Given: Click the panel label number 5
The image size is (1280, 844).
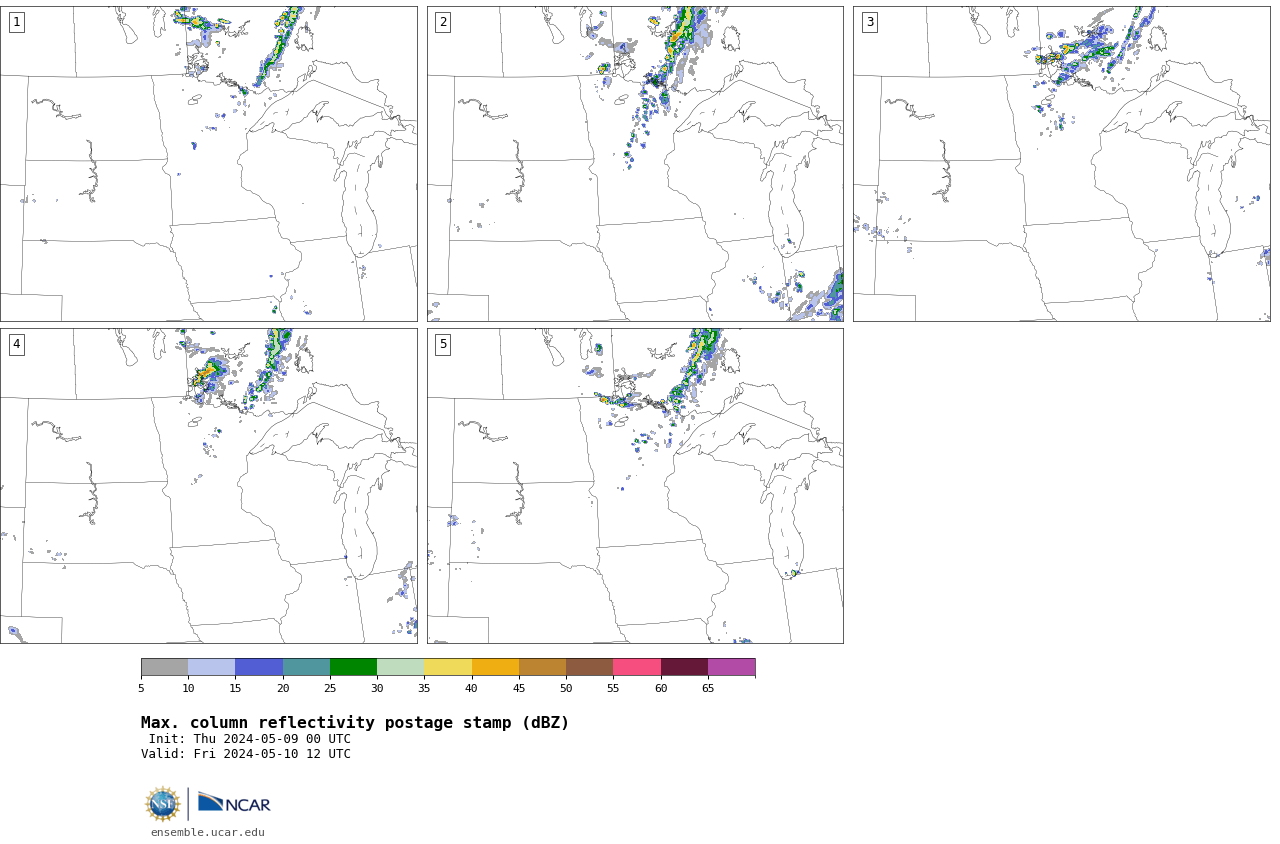Looking at the screenshot, I should point(443,344).
